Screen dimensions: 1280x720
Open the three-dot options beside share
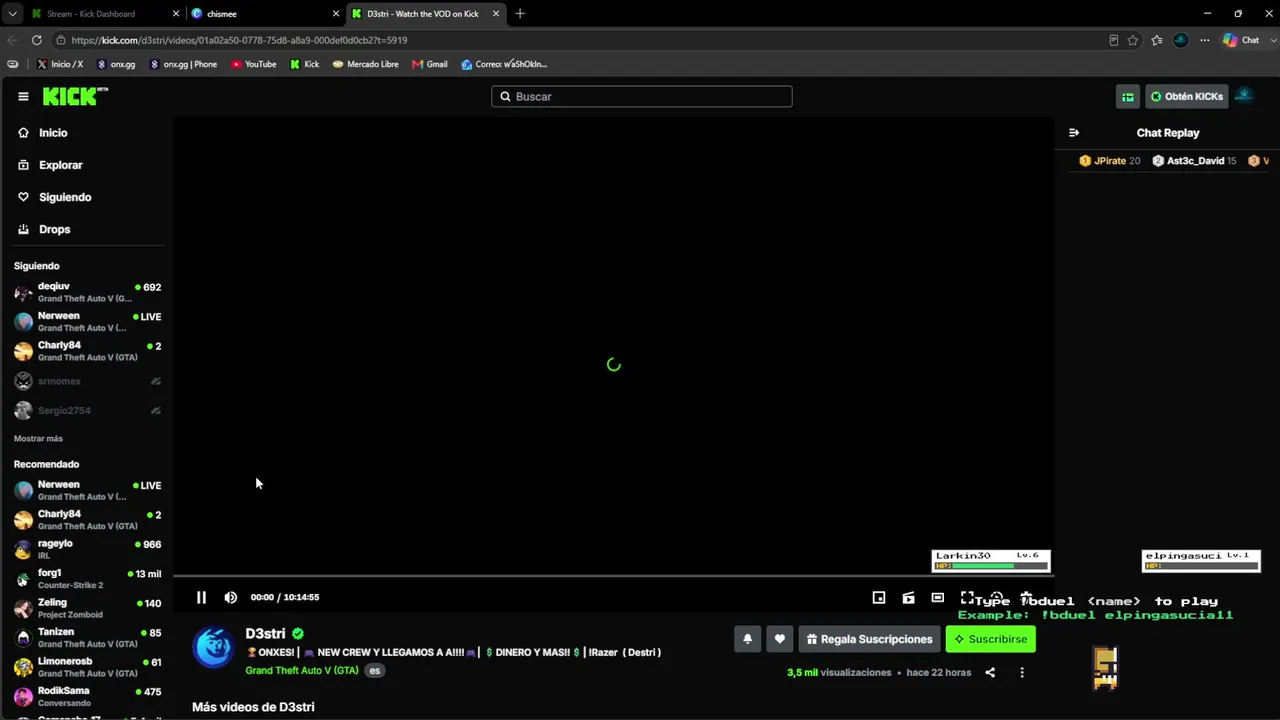pos(1022,672)
